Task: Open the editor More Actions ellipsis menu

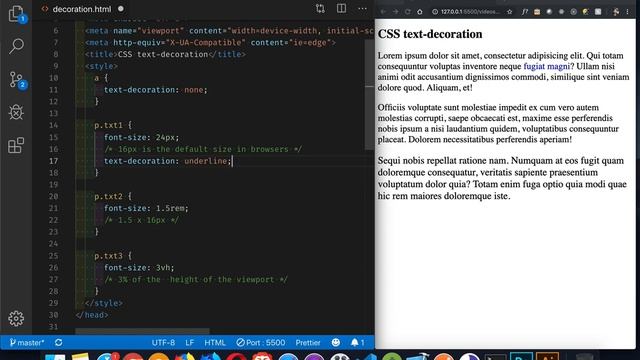Action: point(362,9)
